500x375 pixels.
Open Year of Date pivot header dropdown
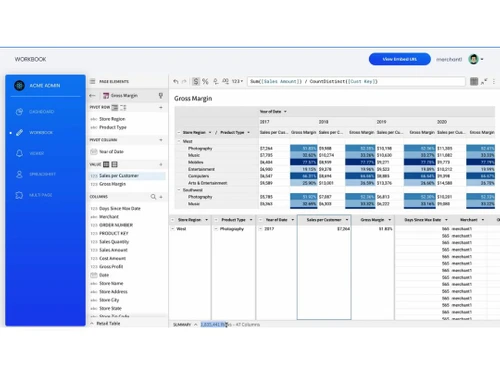coord(285,112)
